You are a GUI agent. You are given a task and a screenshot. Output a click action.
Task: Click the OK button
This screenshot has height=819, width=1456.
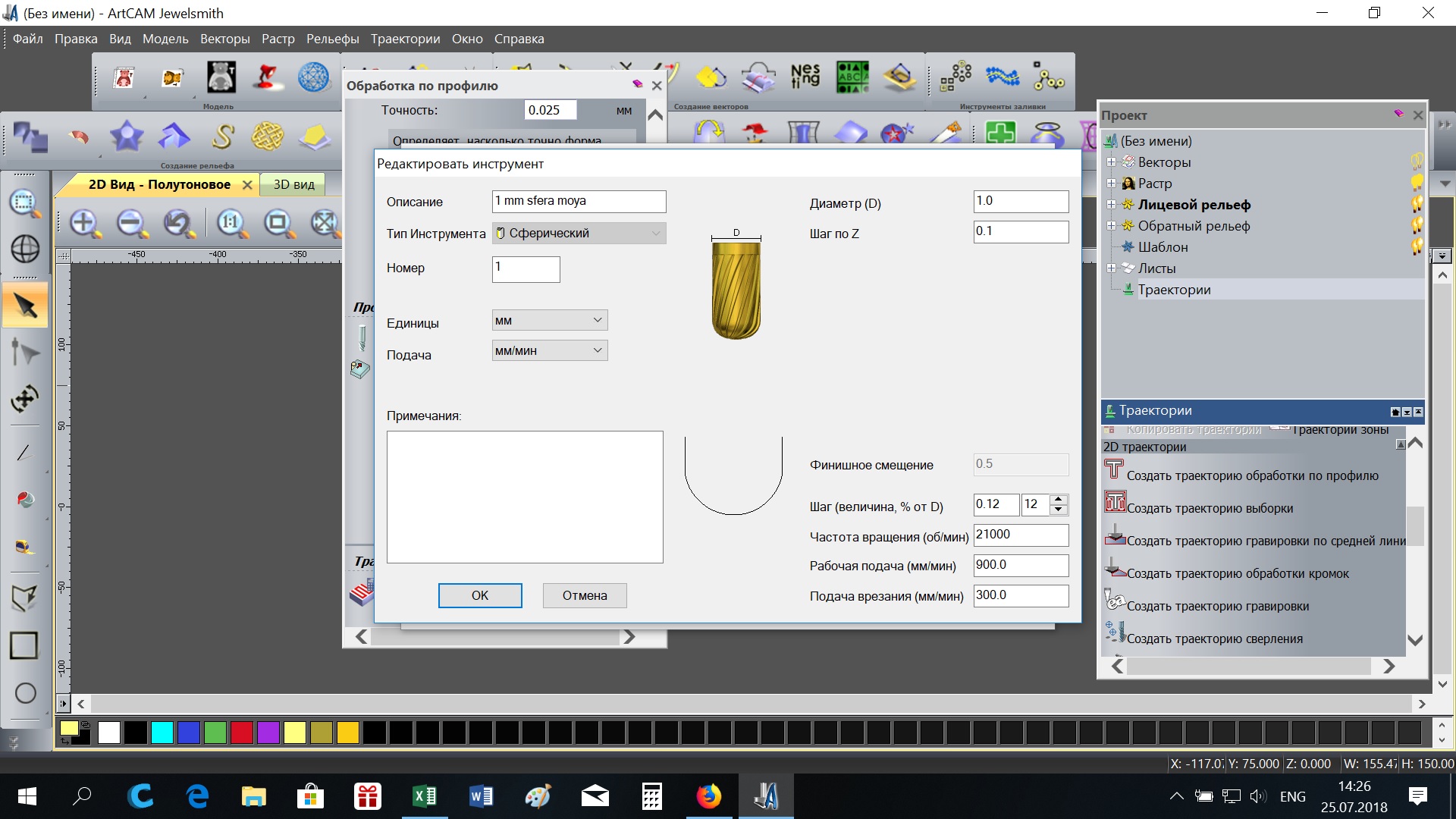click(x=480, y=595)
